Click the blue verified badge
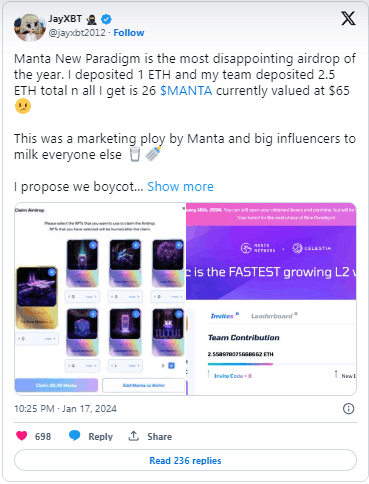The width and height of the screenshot is (369, 484). [106, 20]
